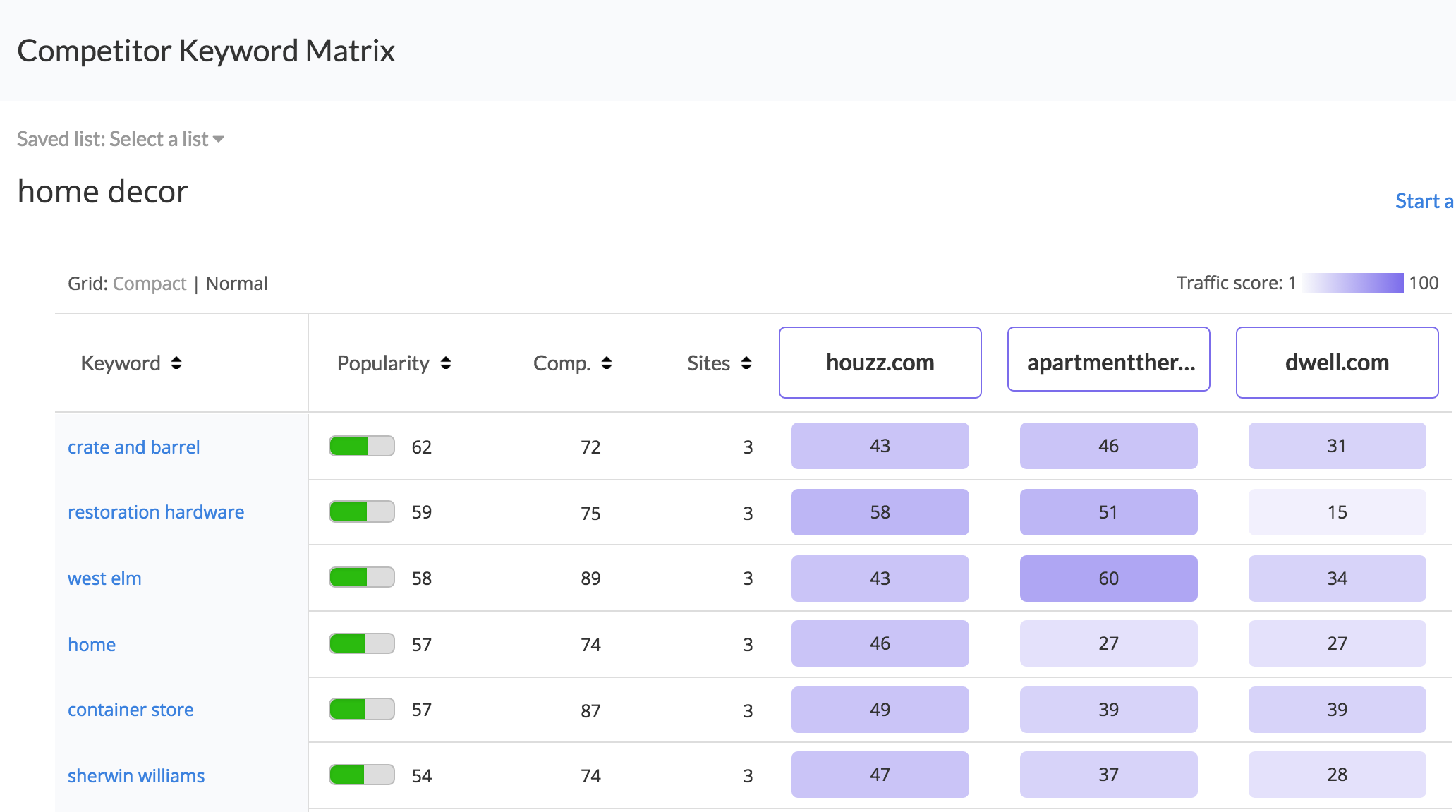
Task: Click Comp. value 72 for crate and barrel
Action: [590, 447]
